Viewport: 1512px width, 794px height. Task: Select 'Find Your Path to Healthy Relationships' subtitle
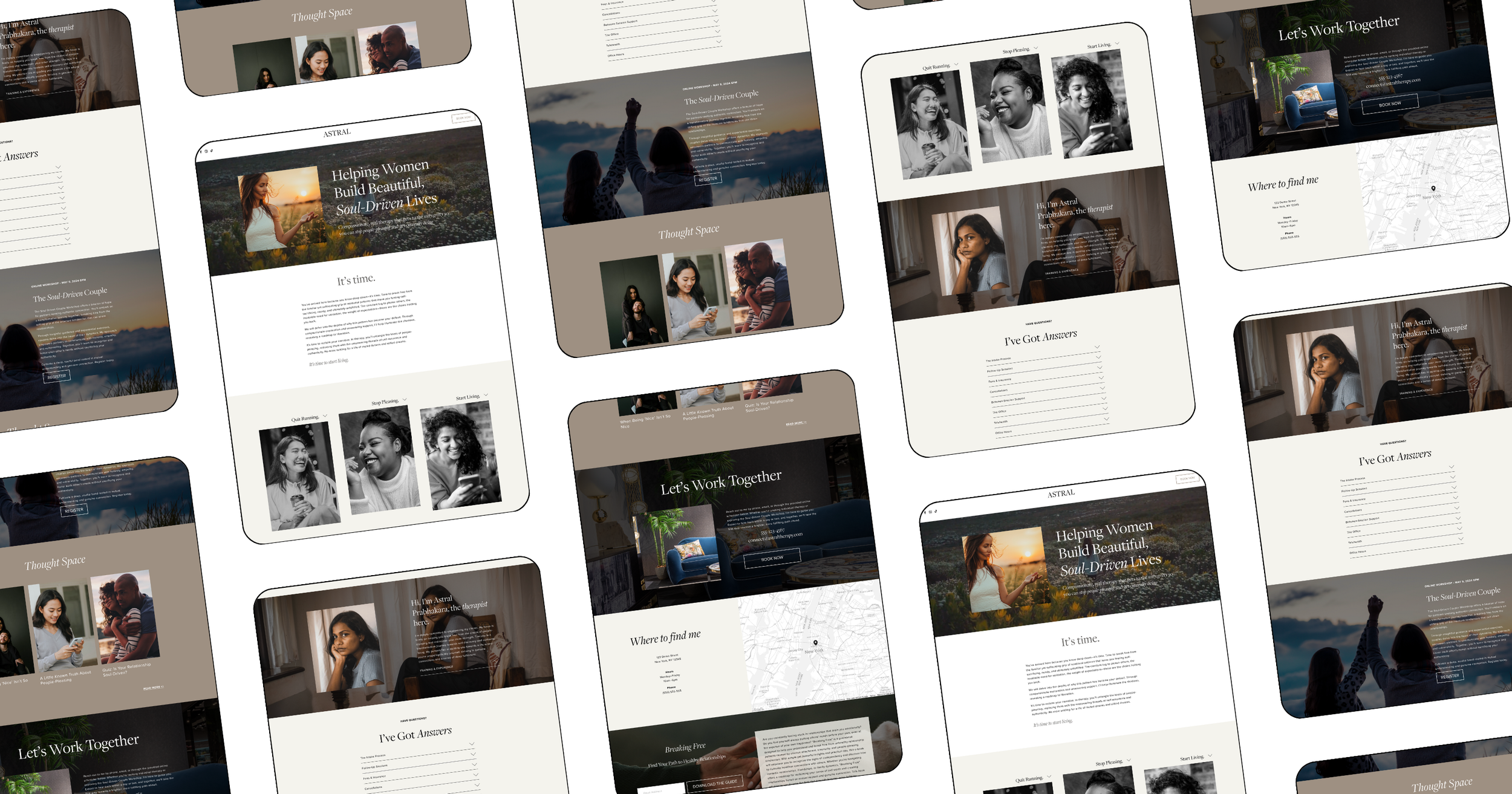(x=686, y=761)
